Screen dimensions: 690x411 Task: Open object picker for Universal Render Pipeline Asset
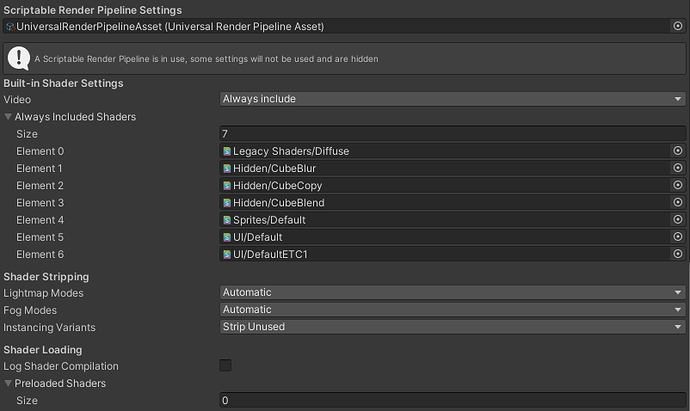click(x=677, y=25)
